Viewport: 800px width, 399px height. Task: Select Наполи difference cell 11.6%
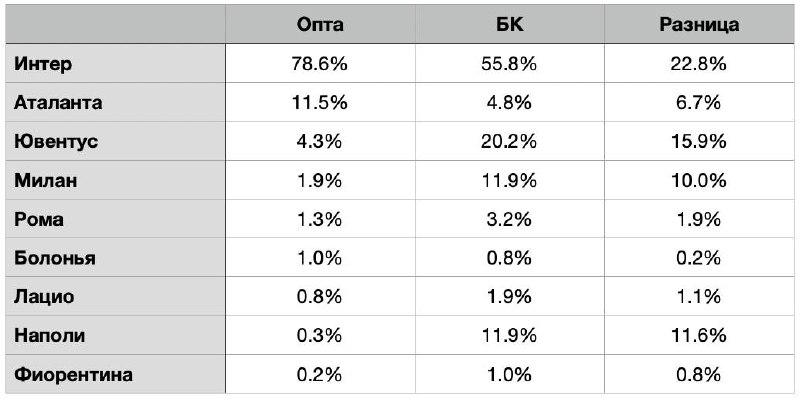coord(698,335)
